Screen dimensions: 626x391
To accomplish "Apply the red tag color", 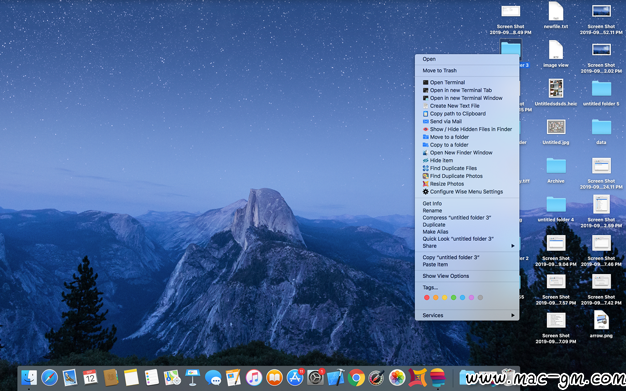I will tap(426, 298).
